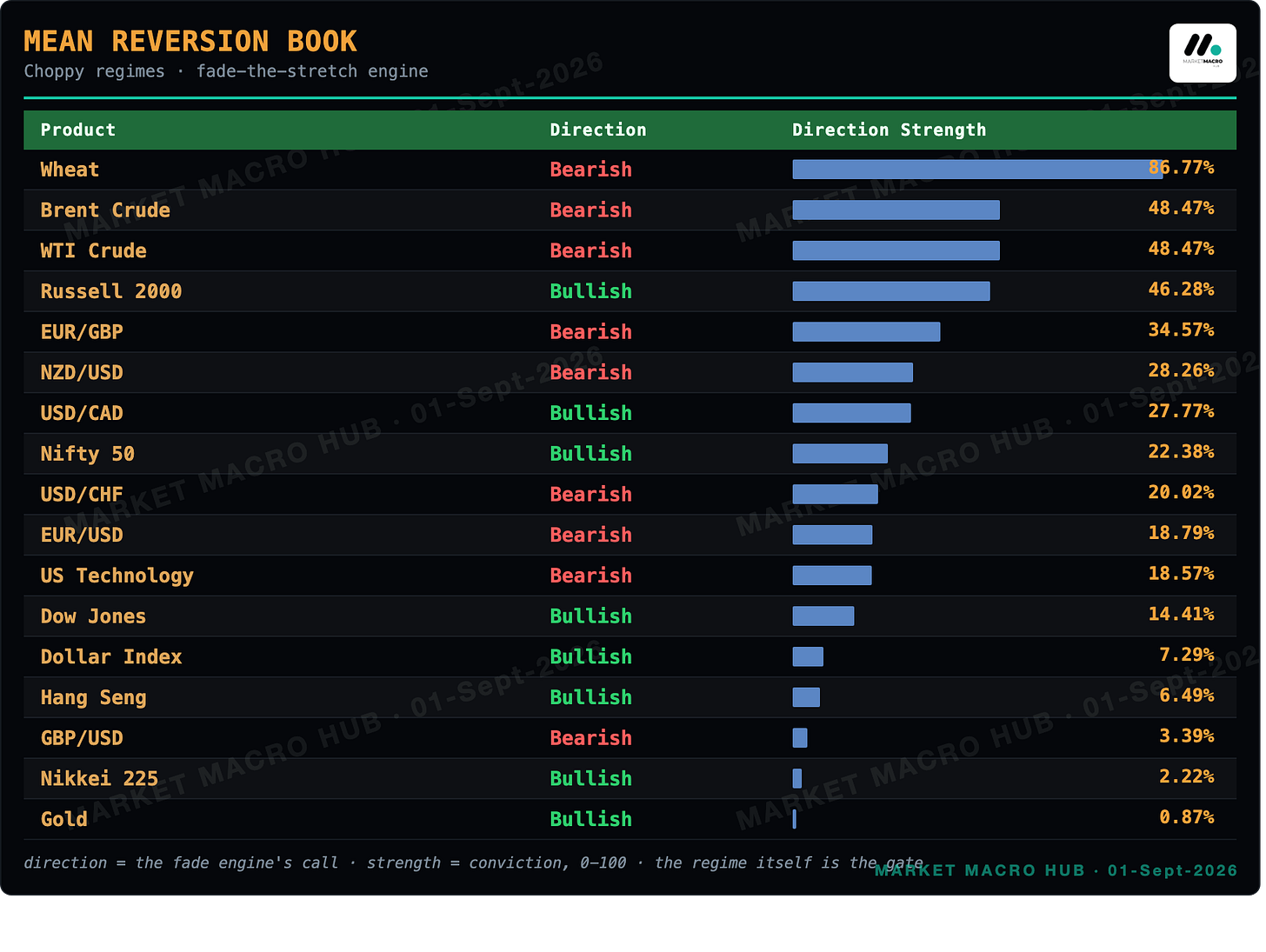1266x952 pixels.
Task: Select the EUR/GBP product name
Action: pyautogui.click(x=82, y=332)
